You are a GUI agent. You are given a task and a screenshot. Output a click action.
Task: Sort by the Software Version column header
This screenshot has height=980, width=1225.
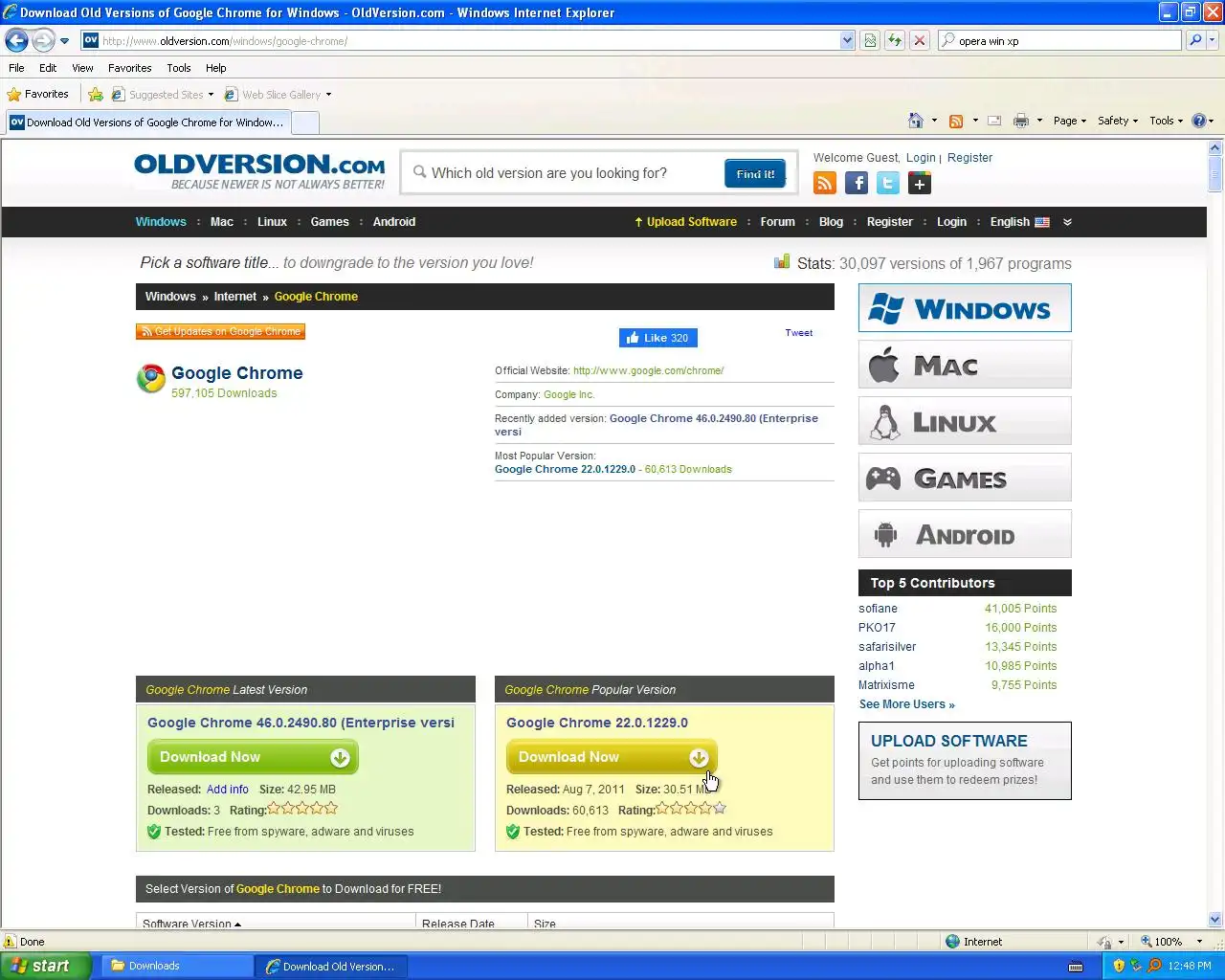pyautogui.click(x=191, y=924)
